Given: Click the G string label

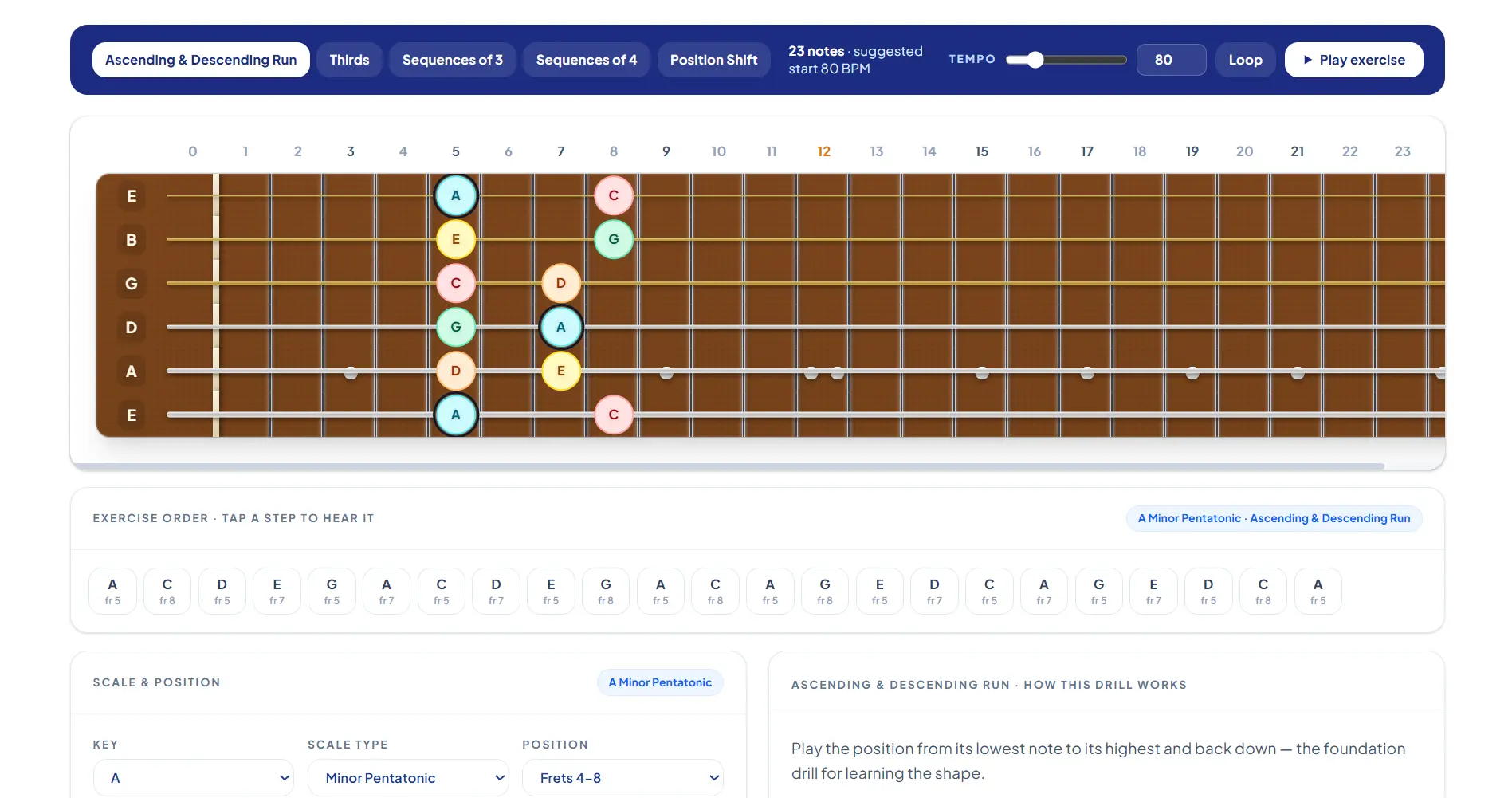Looking at the screenshot, I should (x=132, y=283).
